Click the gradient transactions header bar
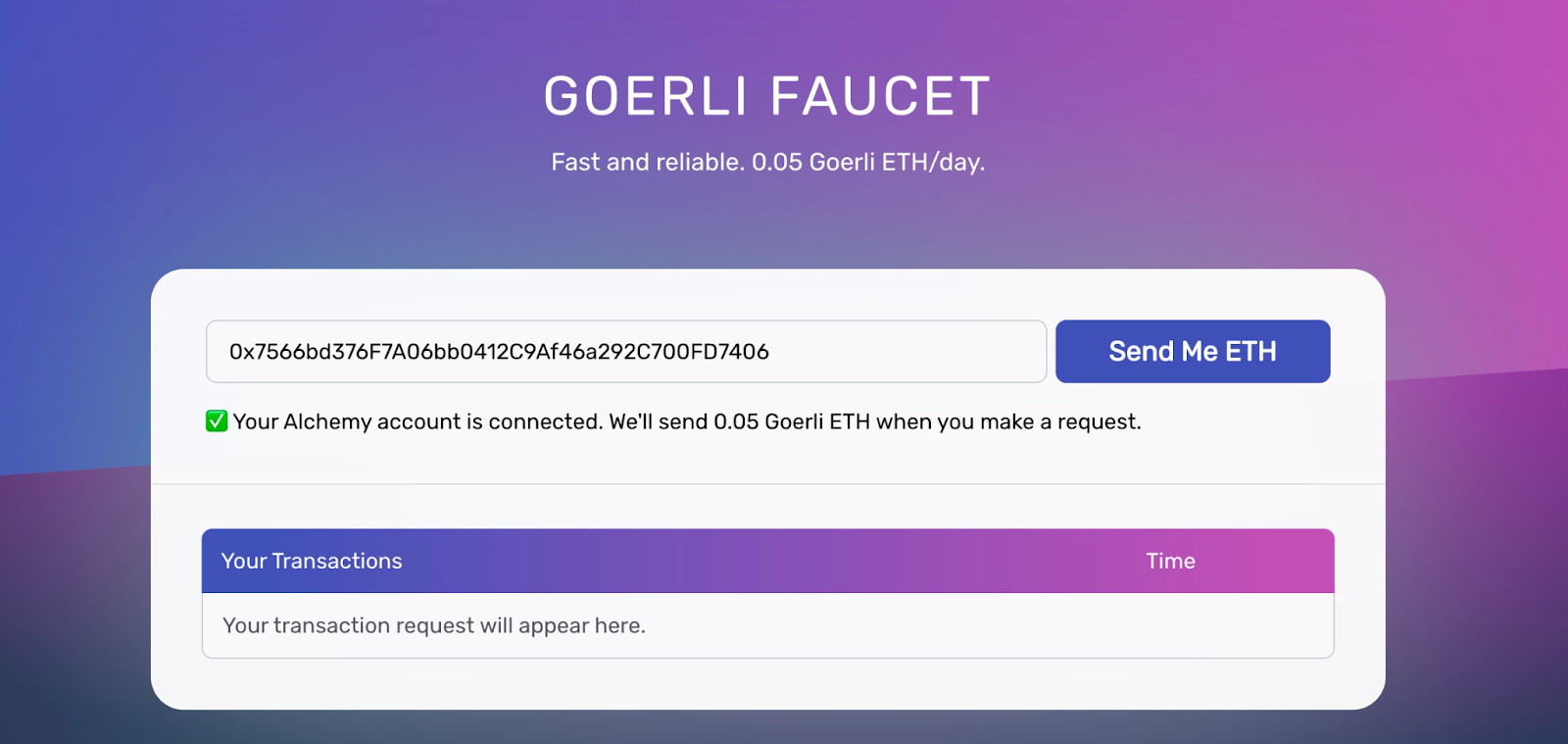This screenshot has width=1568, height=744. tap(767, 561)
